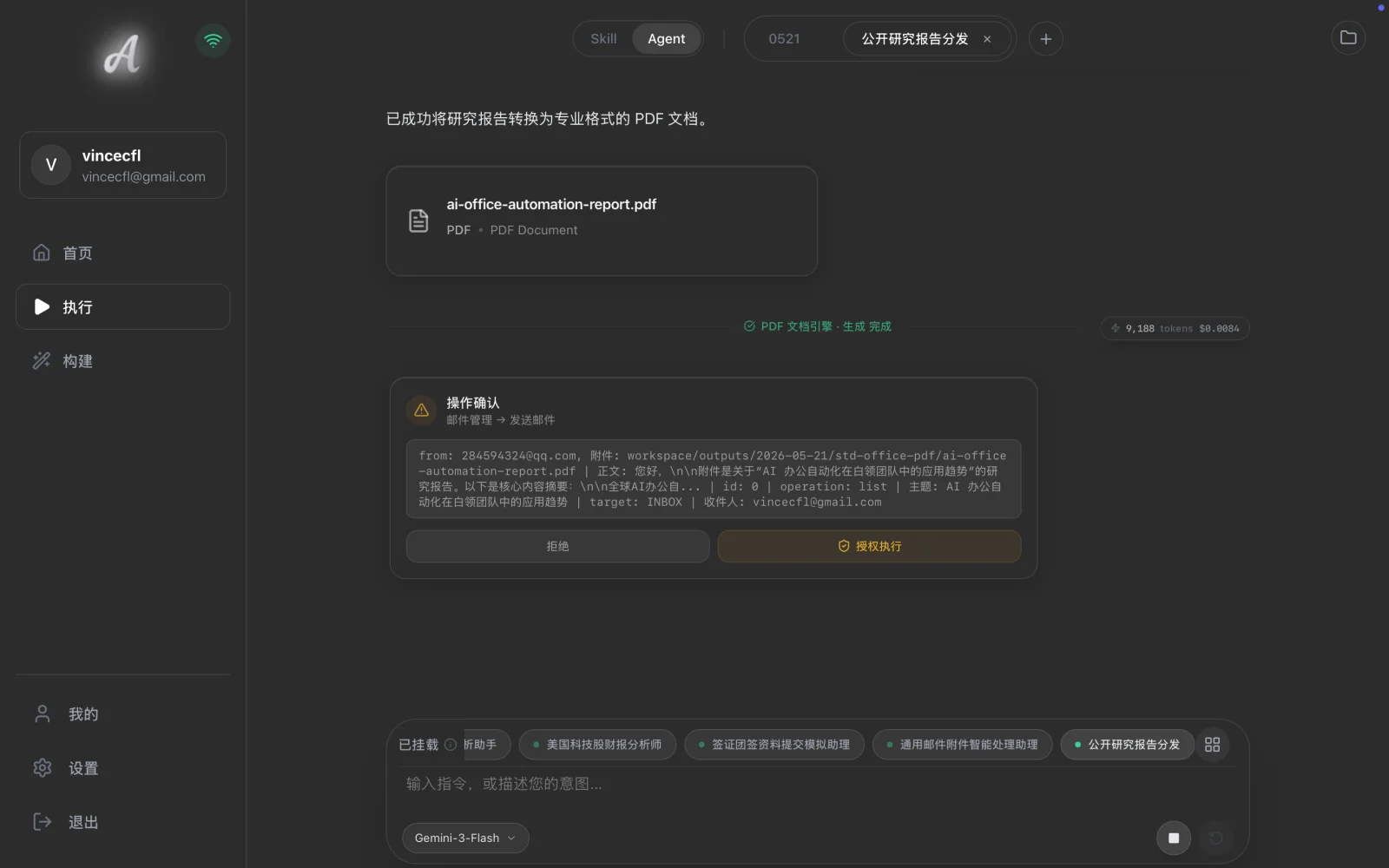Click the shield icon in 授权执行

pos(843,546)
